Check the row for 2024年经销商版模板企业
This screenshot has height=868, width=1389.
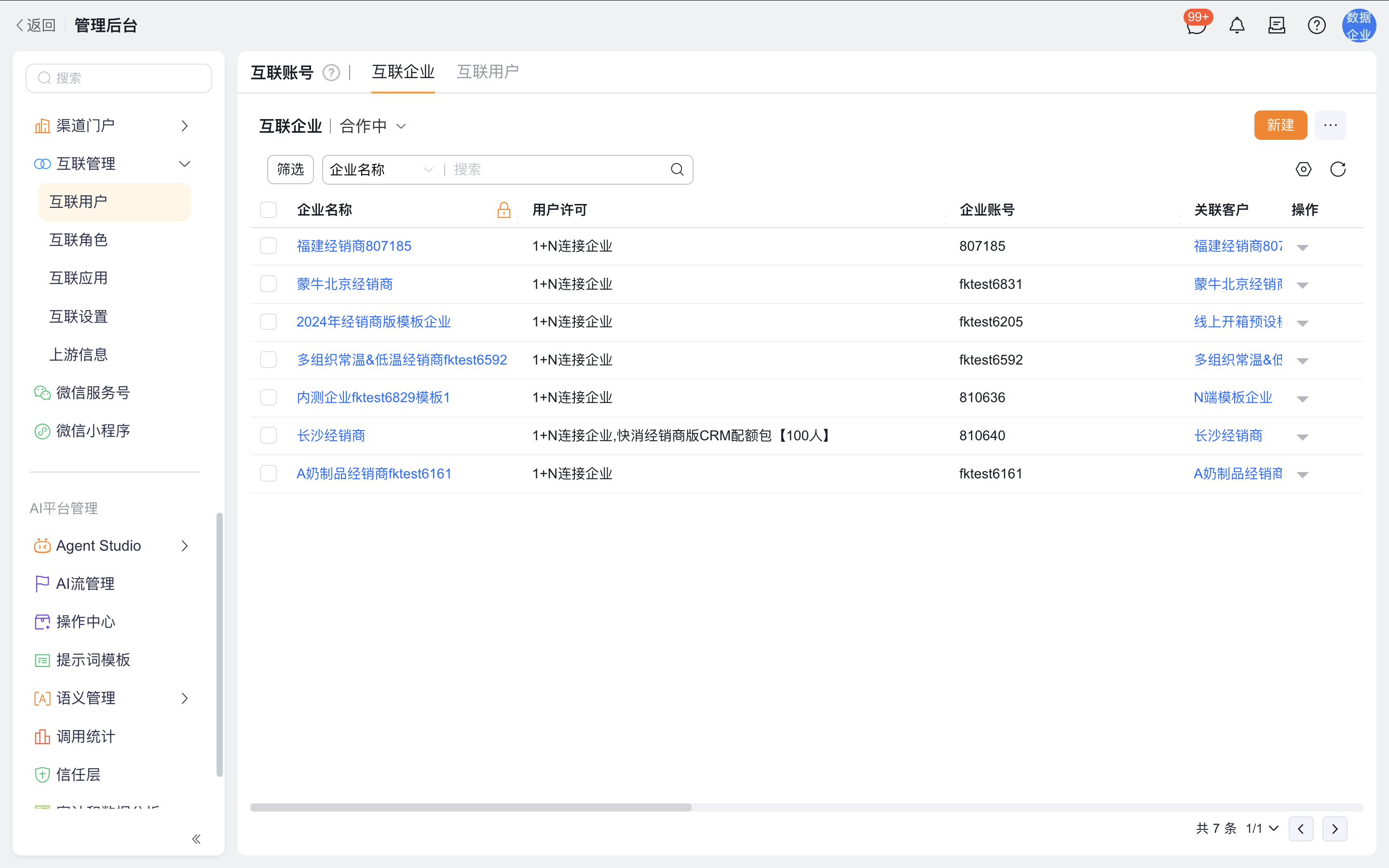(x=269, y=322)
